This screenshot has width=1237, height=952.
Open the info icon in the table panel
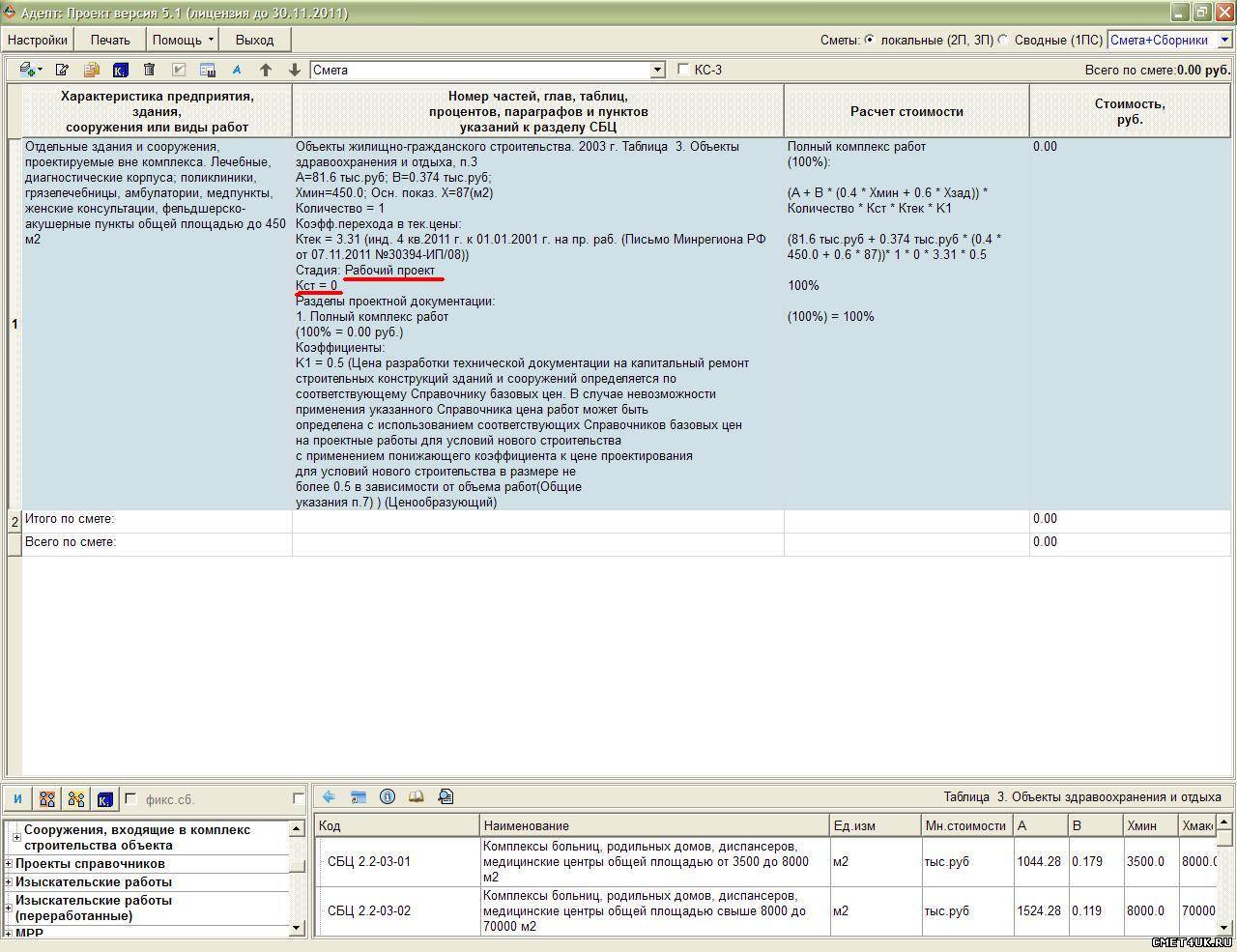[x=388, y=797]
